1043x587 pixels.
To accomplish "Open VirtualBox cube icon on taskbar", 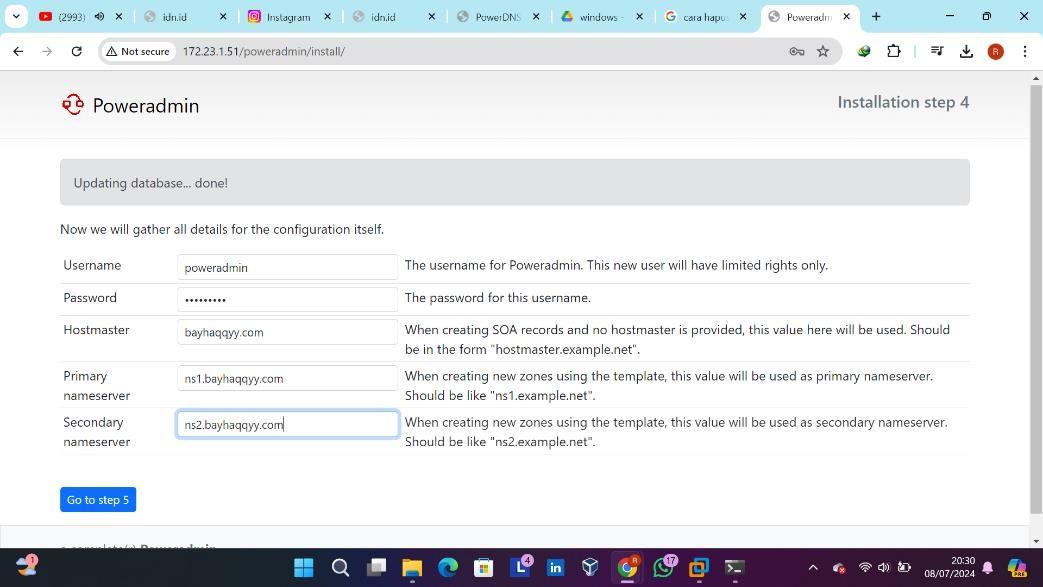I will [590, 567].
